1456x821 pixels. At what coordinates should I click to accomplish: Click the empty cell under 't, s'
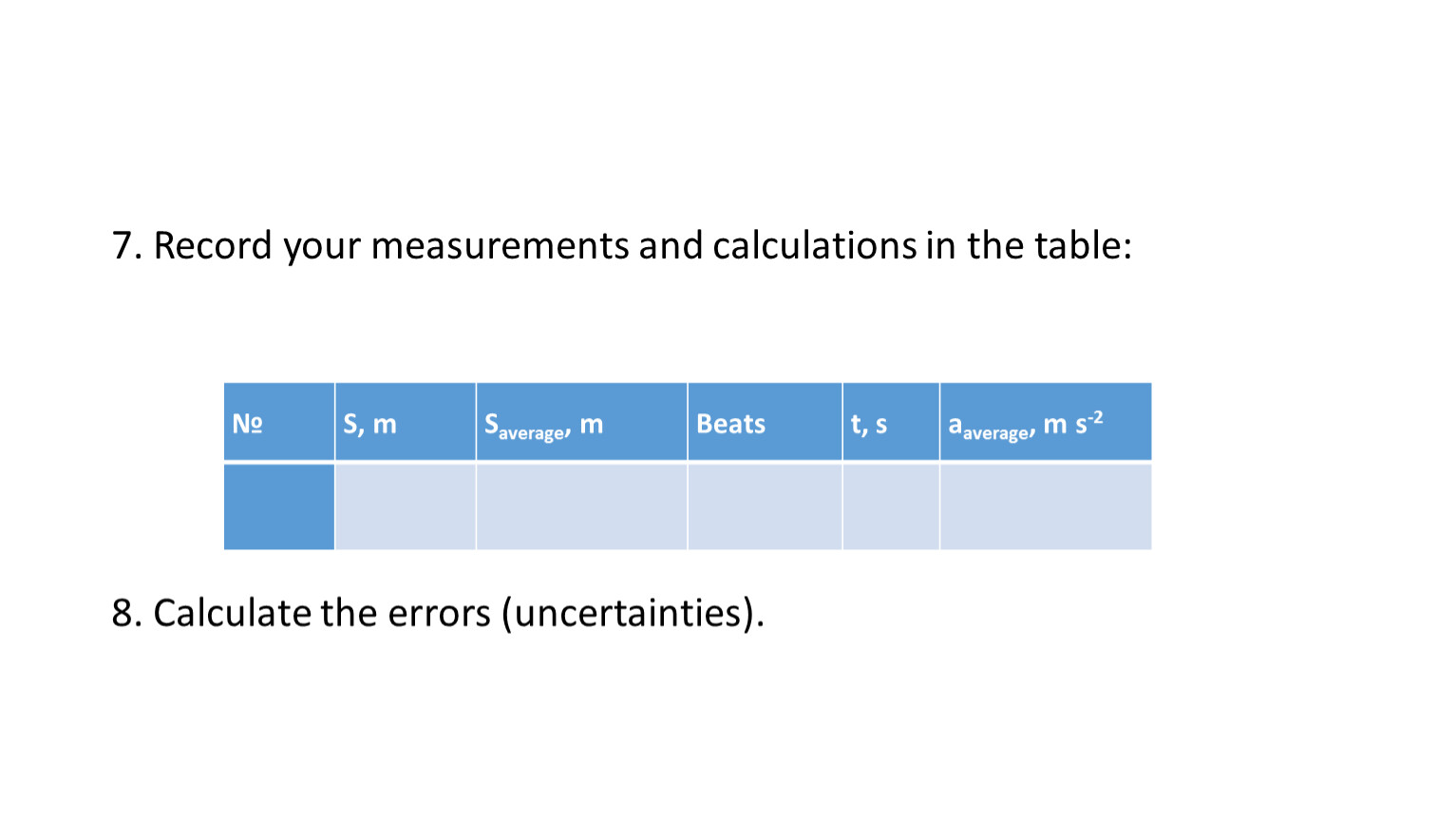click(x=890, y=506)
